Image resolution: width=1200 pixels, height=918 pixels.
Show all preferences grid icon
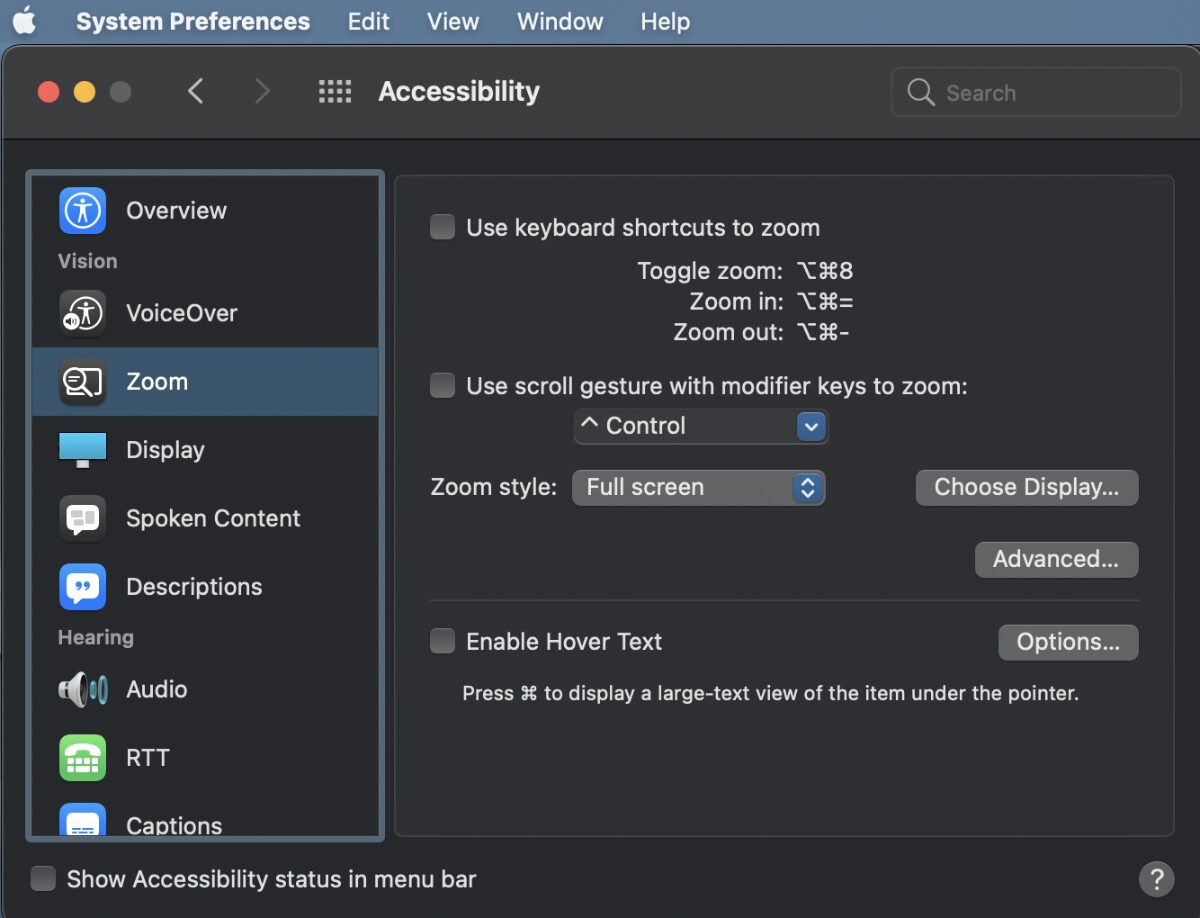tap(335, 92)
